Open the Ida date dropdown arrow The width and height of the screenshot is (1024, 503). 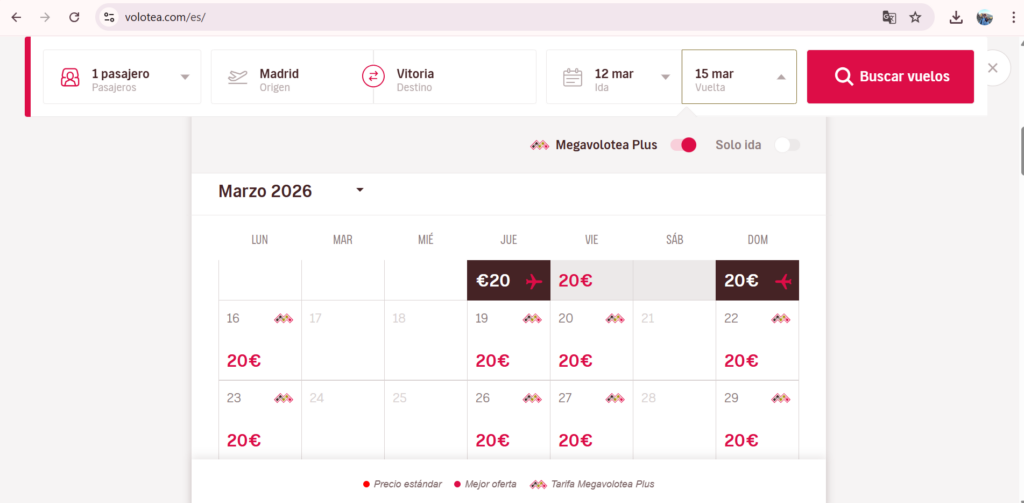click(666, 77)
